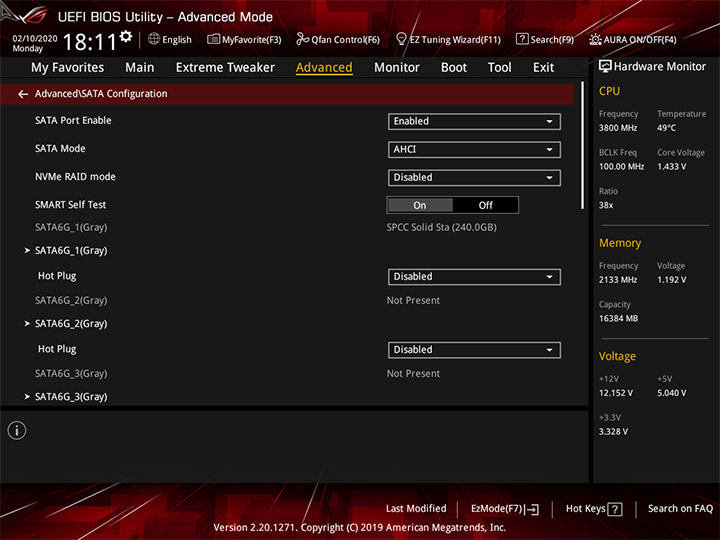Click the NVMe RAID mode label
The image size is (720, 540).
75,176
